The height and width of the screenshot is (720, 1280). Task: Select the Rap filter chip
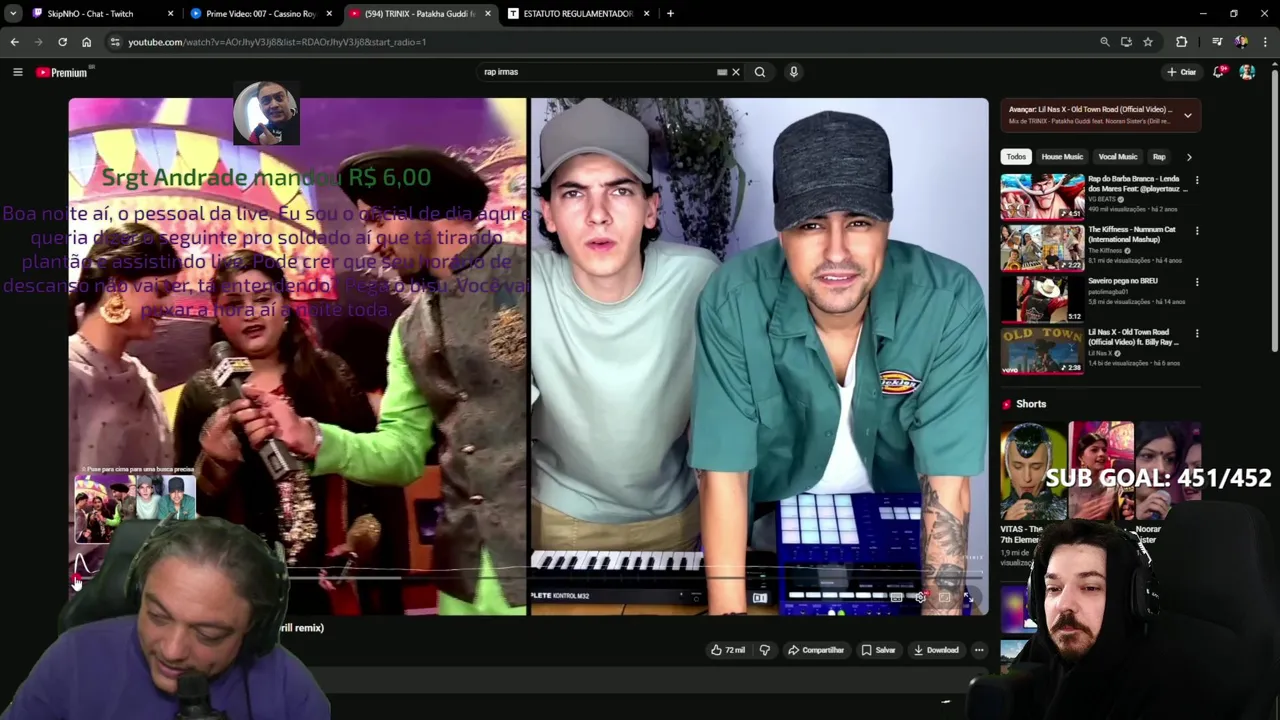(1159, 157)
